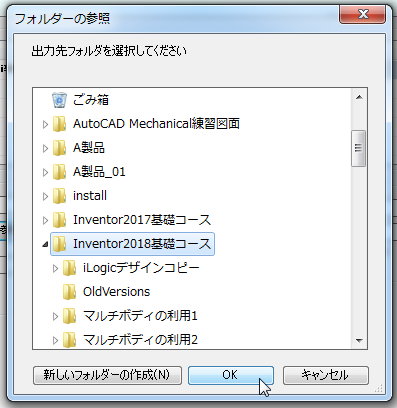Click the folder tree scrollbar down arrow
The width and height of the screenshot is (397, 408).
pyautogui.click(x=359, y=340)
